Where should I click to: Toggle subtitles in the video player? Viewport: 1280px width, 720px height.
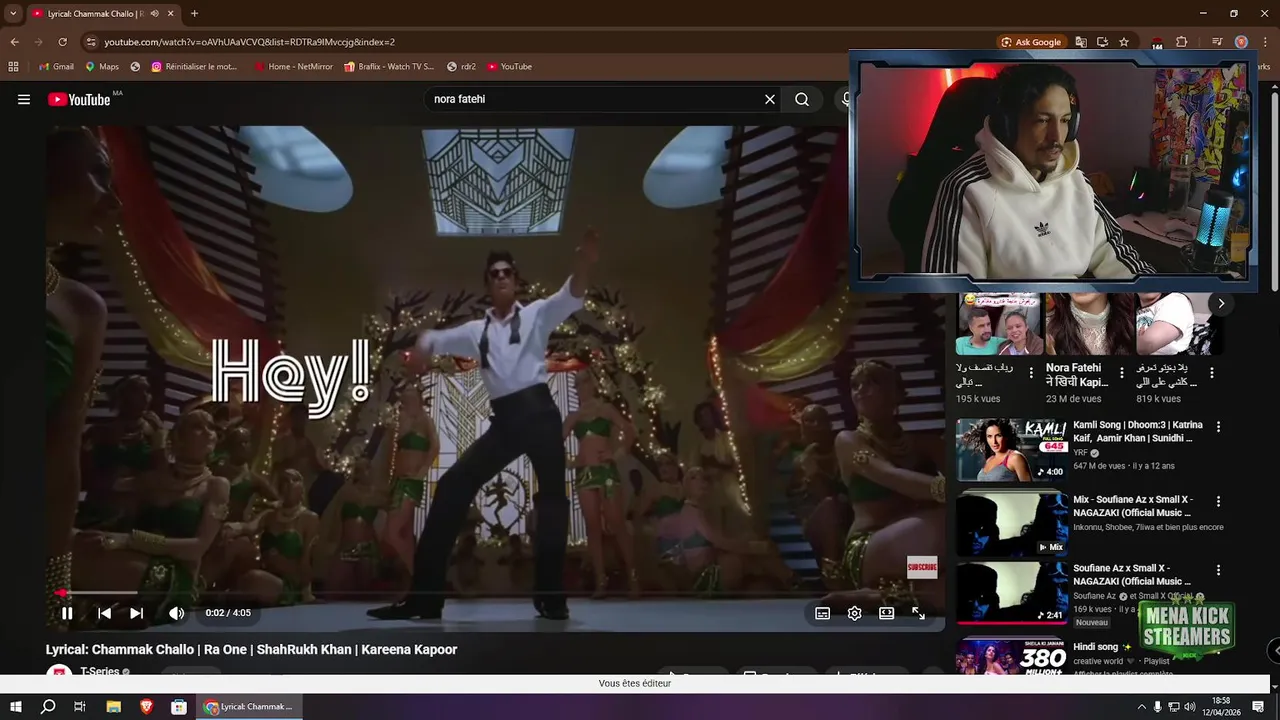tap(822, 613)
